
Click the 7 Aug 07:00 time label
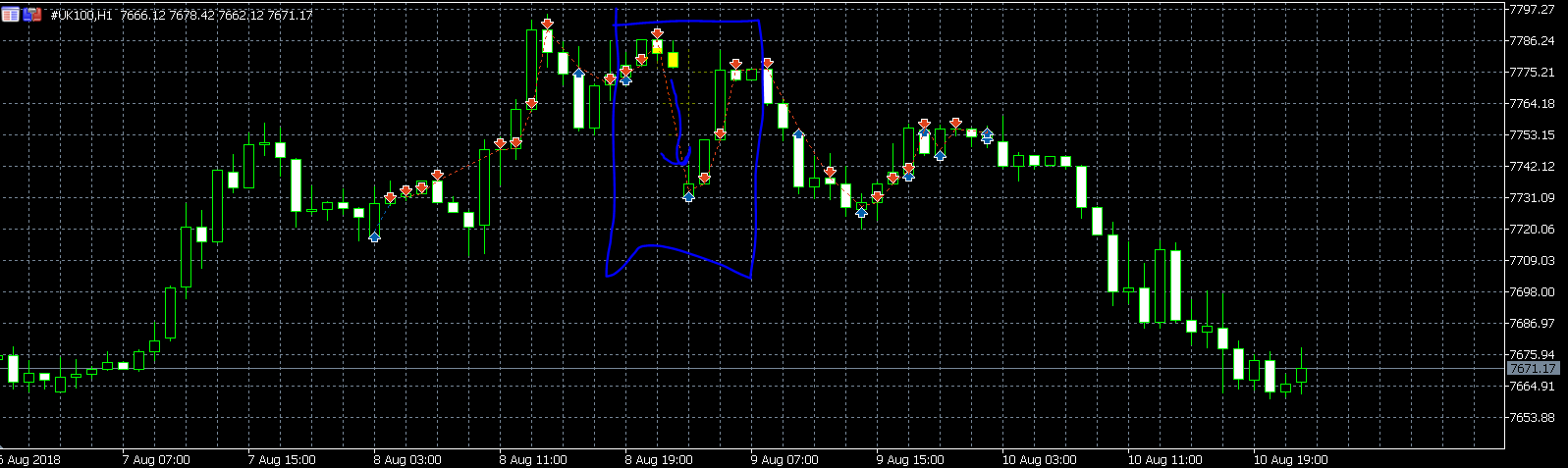coord(156,459)
